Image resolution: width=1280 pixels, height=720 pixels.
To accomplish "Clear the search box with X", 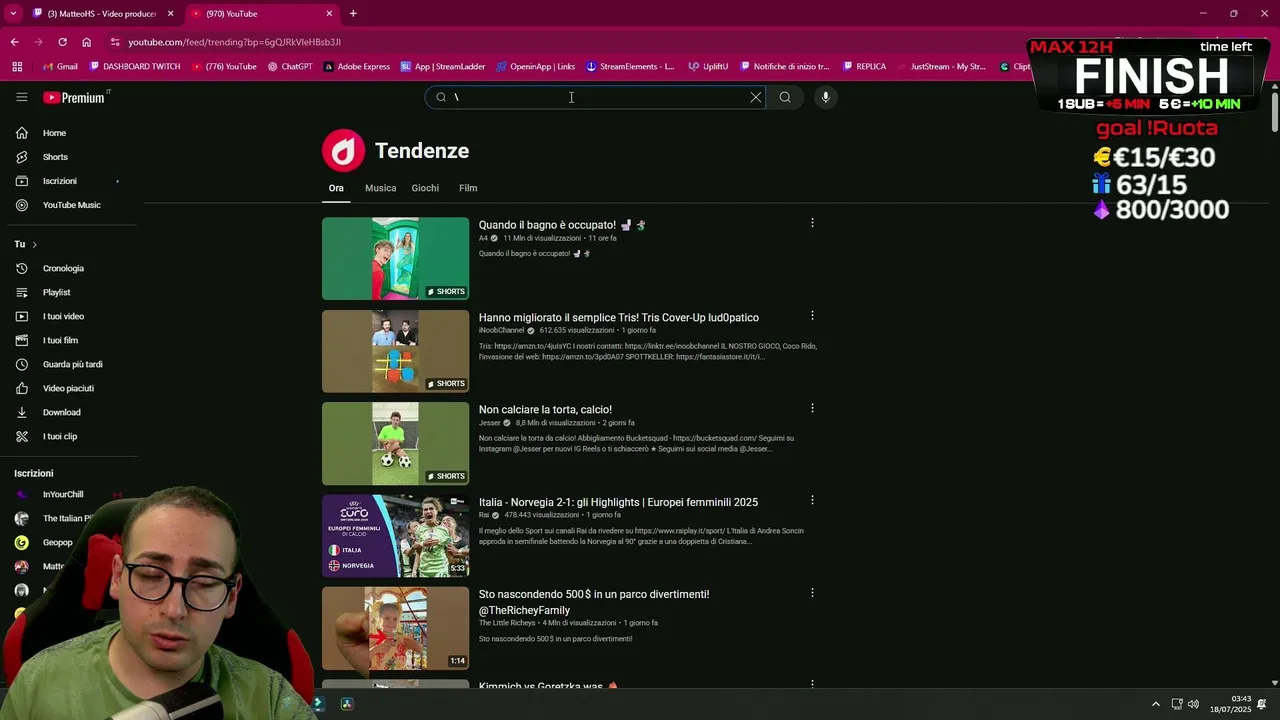I will (756, 97).
